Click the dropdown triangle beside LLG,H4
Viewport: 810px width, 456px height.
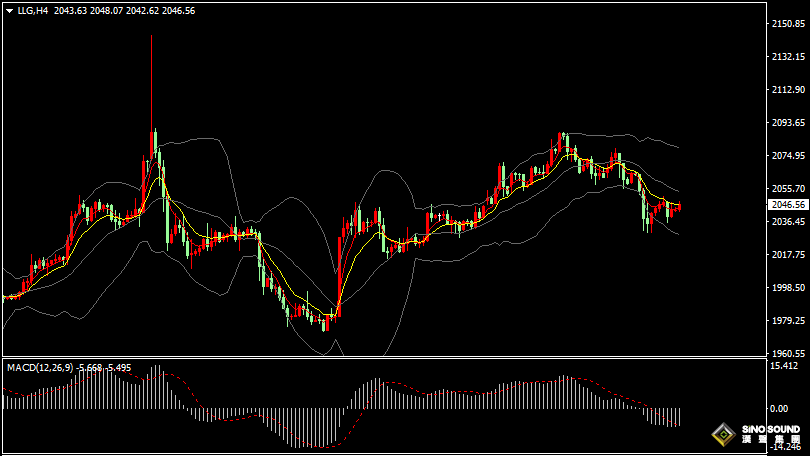[9, 10]
